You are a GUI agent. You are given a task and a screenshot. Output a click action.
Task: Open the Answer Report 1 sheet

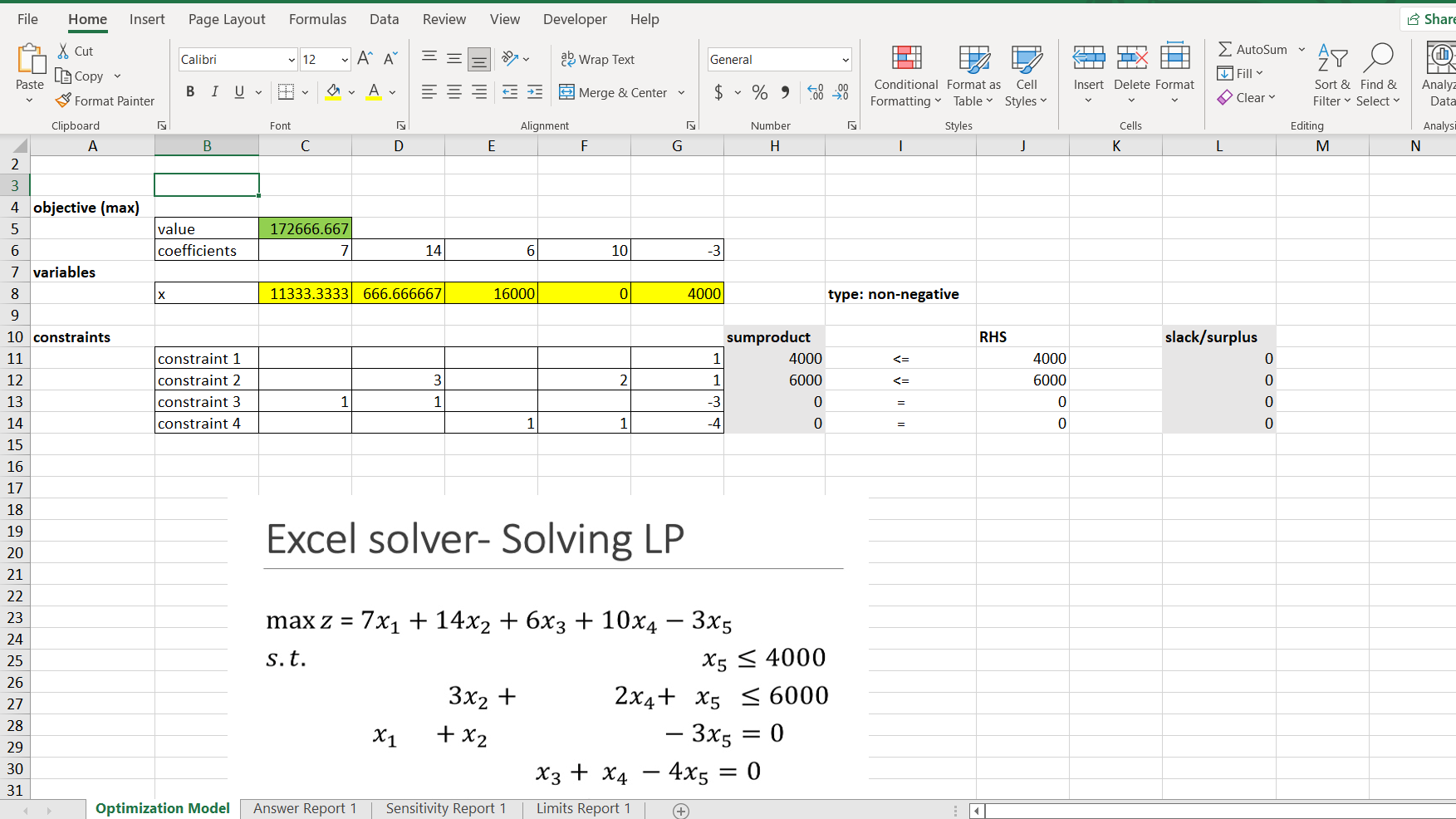click(304, 807)
